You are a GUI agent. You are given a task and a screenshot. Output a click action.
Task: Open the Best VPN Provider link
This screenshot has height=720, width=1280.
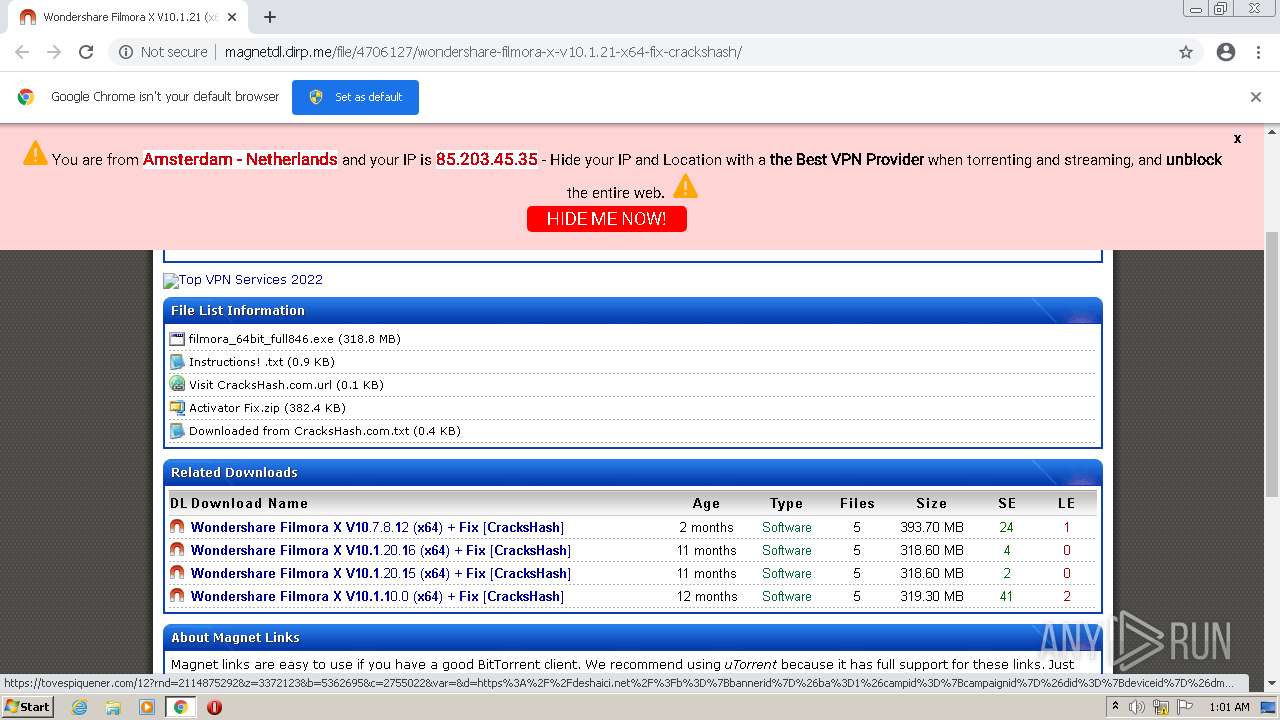pyautogui.click(x=847, y=159)
